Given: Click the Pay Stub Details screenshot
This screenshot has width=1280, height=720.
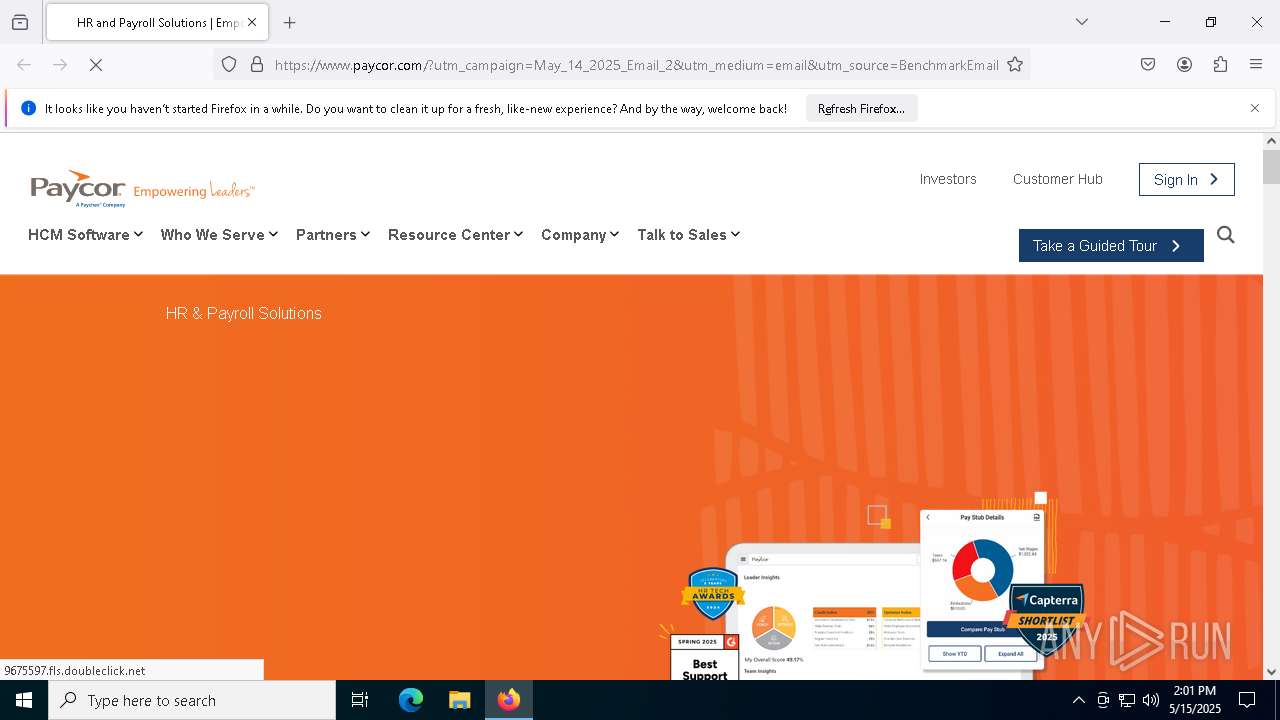Looking at the screenshot, I should tap(982, 590).
